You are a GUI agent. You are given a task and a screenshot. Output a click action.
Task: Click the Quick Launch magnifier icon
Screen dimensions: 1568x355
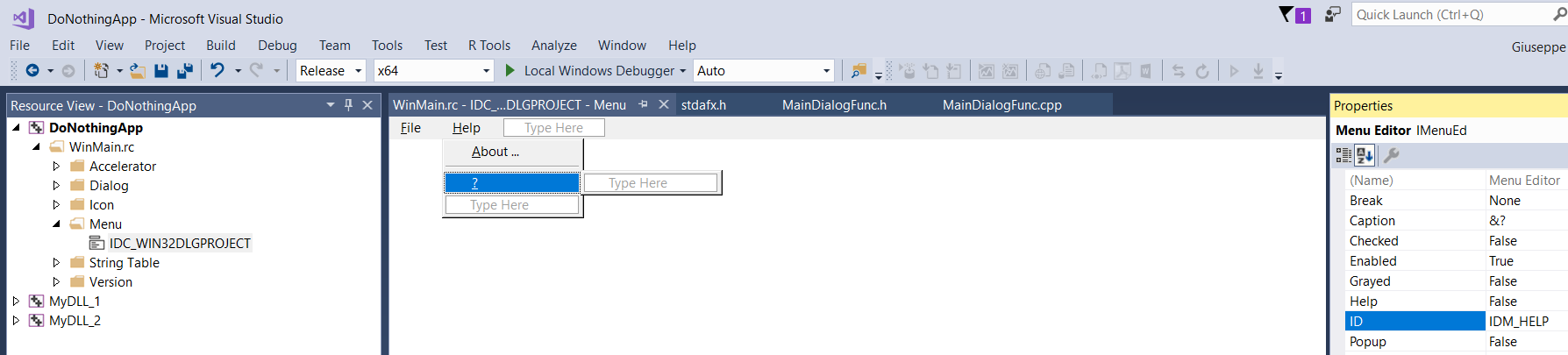(1560, 14)
